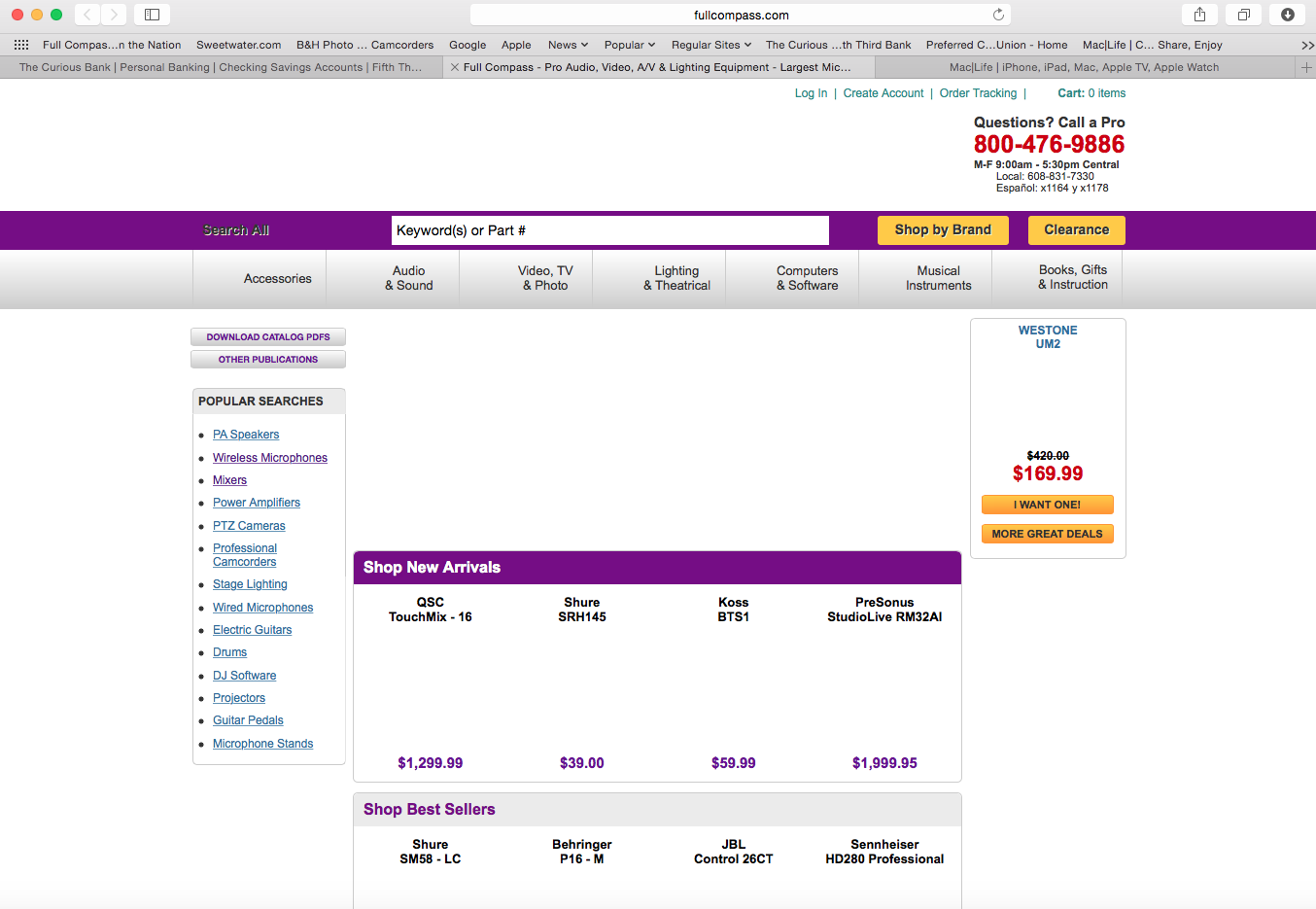Image resolution: width=1316 pixels, height=909 pixels.
Task: Open the Projectors popular search
Action: pyautogui.click(x=239, y=698)
